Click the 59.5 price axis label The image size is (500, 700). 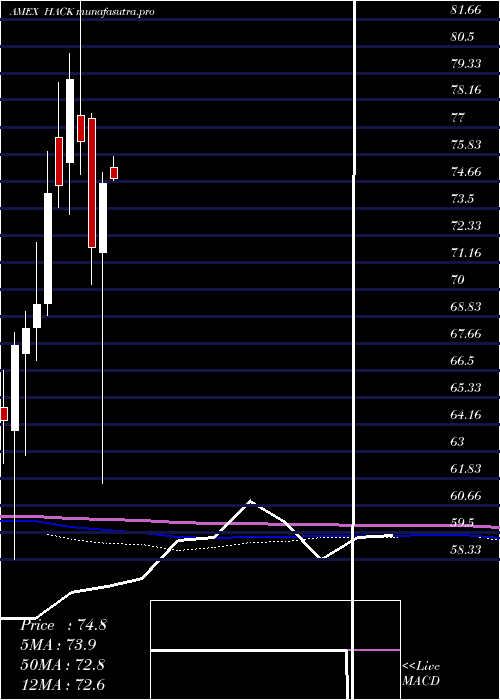(462, 522)
